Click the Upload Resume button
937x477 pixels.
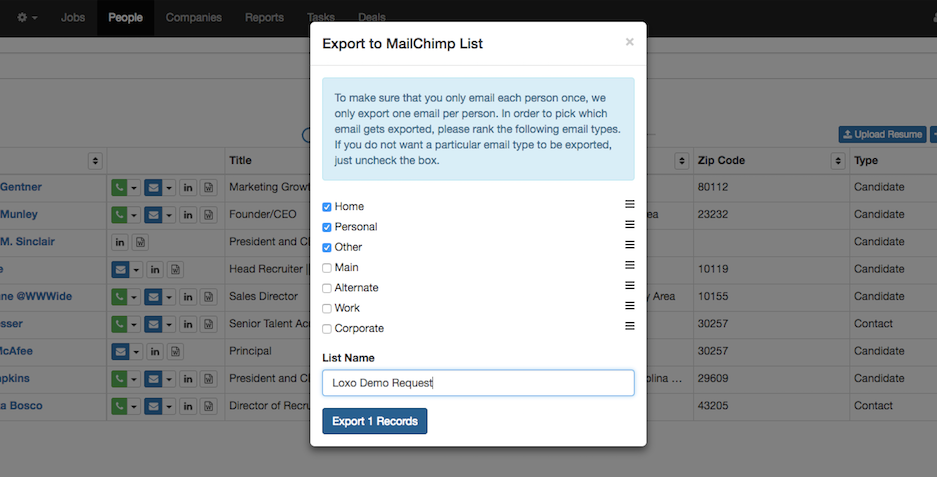click(882, 134)
